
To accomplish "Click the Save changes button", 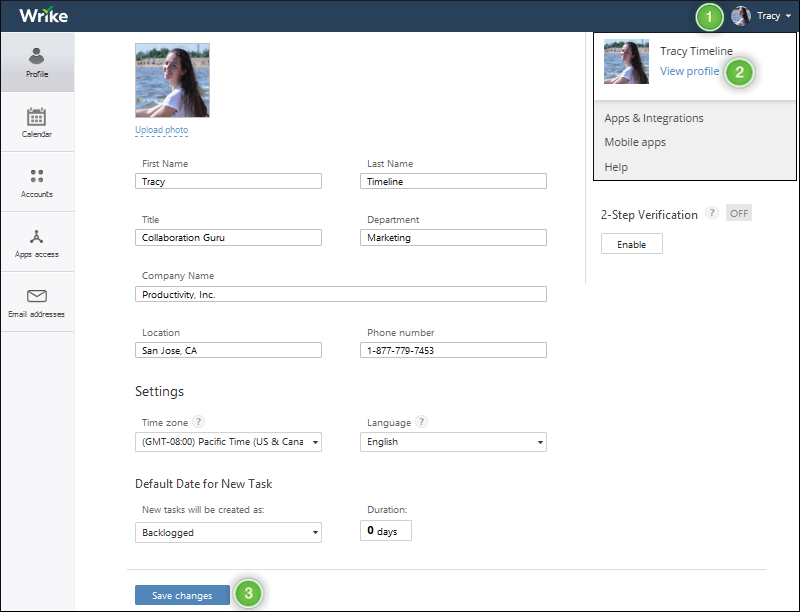I will tap(182, 595).
